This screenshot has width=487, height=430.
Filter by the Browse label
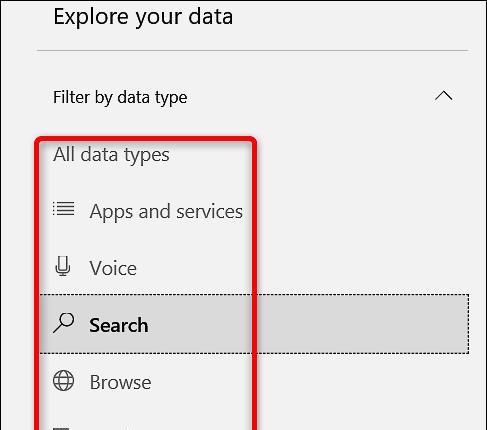120,382
